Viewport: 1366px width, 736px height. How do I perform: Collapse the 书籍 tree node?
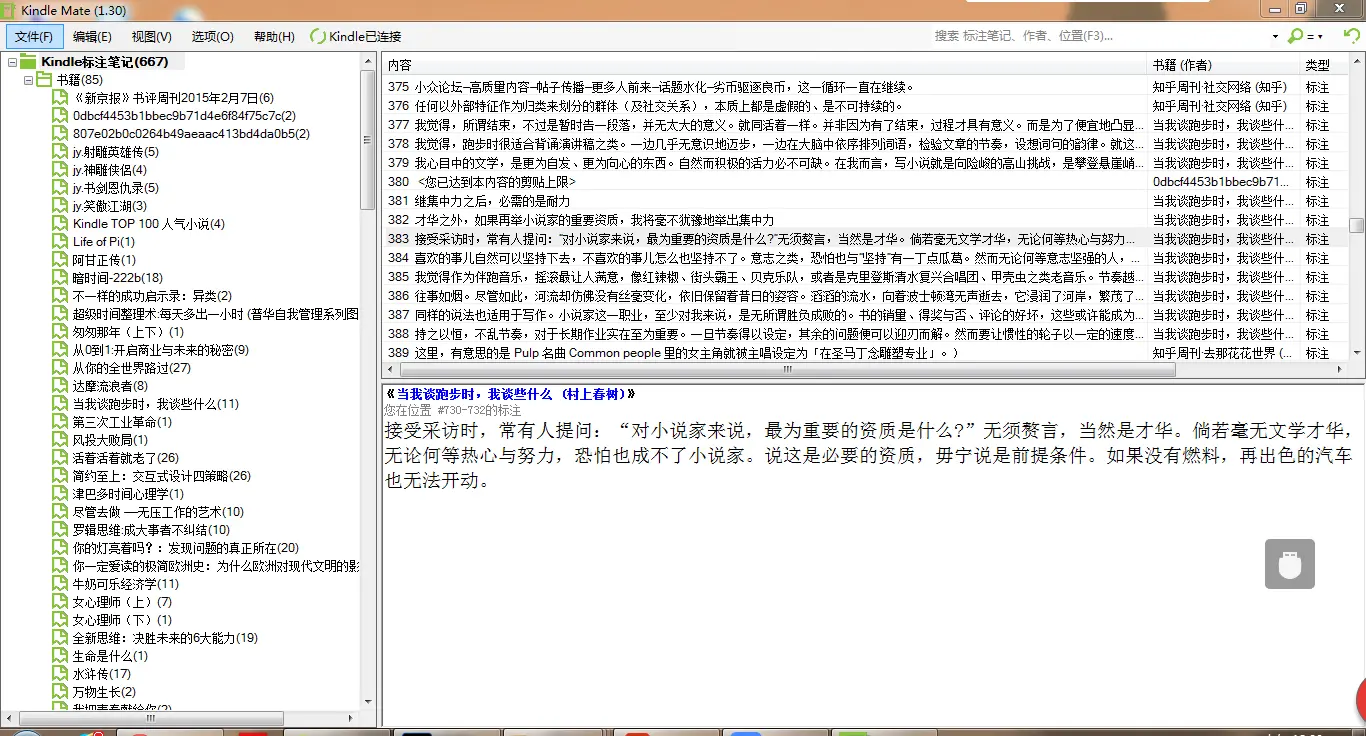point(28,80)
